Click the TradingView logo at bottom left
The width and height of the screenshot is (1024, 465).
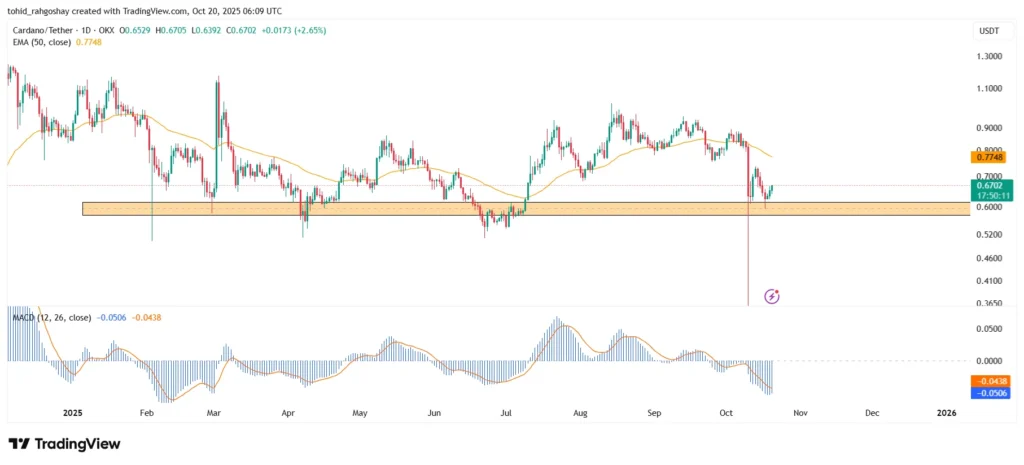click(x=64, y=444)
